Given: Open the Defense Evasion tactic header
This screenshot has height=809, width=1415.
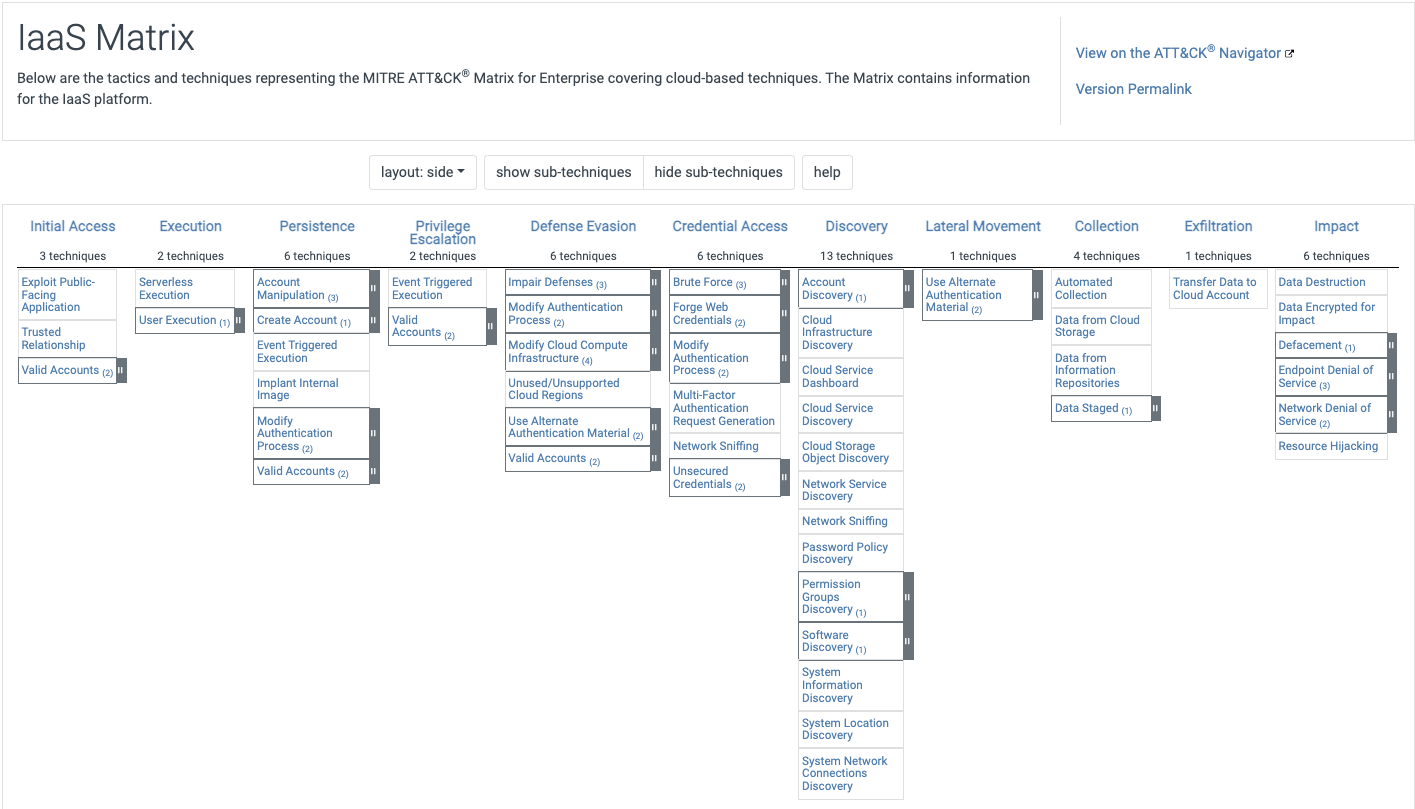Looking at the screenshot, I should click(x=583, y=226).
